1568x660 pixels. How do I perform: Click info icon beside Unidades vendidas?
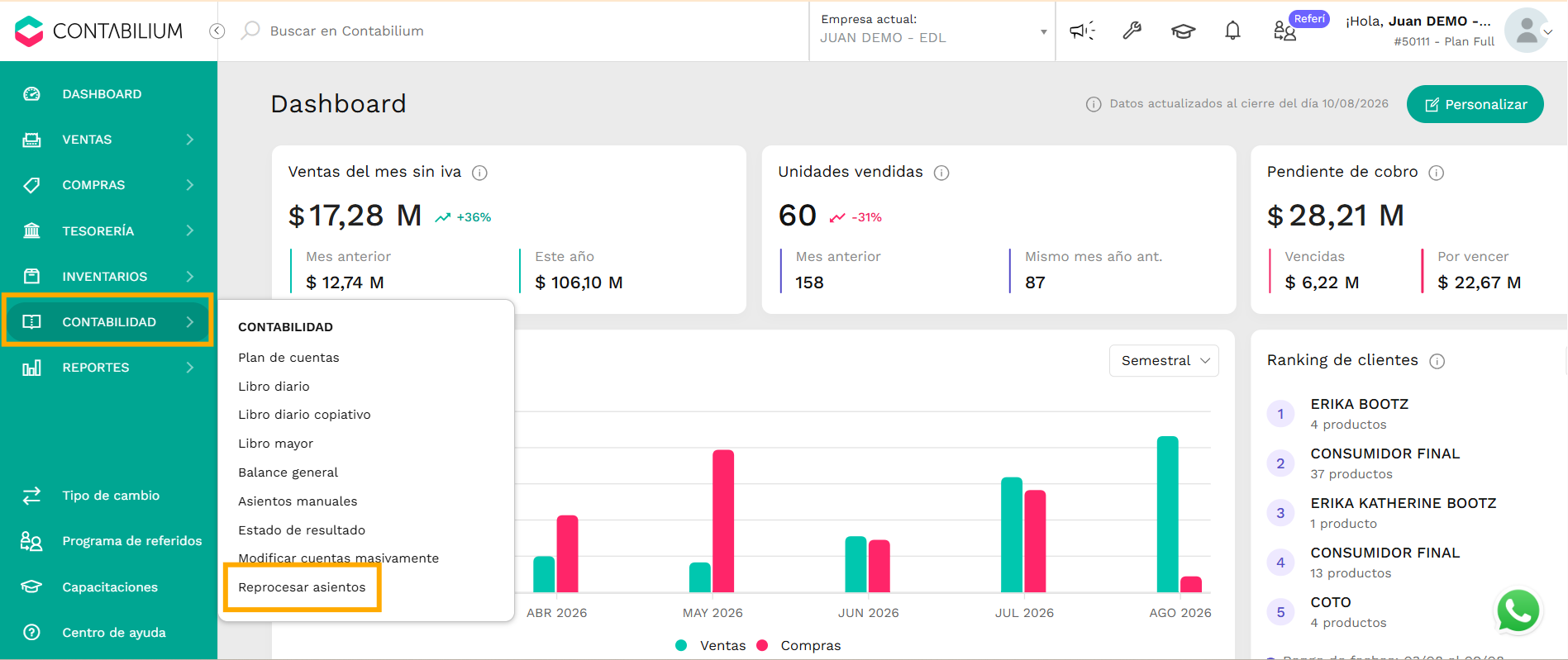point(941,173)
